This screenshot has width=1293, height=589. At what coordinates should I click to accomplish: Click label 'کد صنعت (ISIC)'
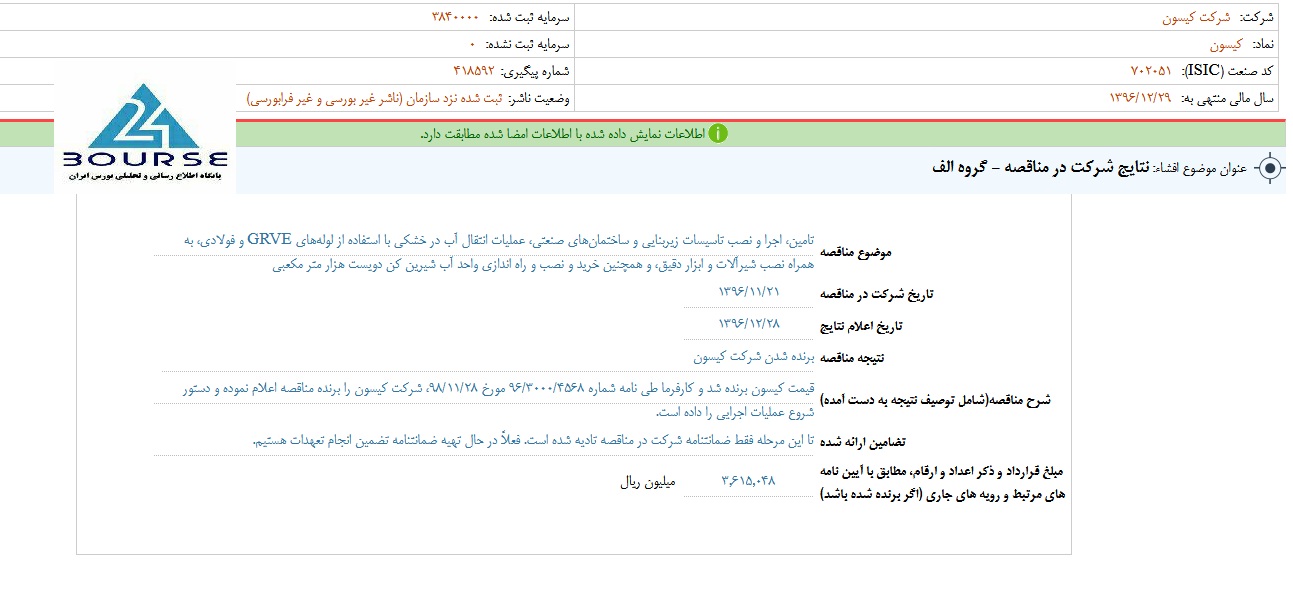(x=1229, y=71)
